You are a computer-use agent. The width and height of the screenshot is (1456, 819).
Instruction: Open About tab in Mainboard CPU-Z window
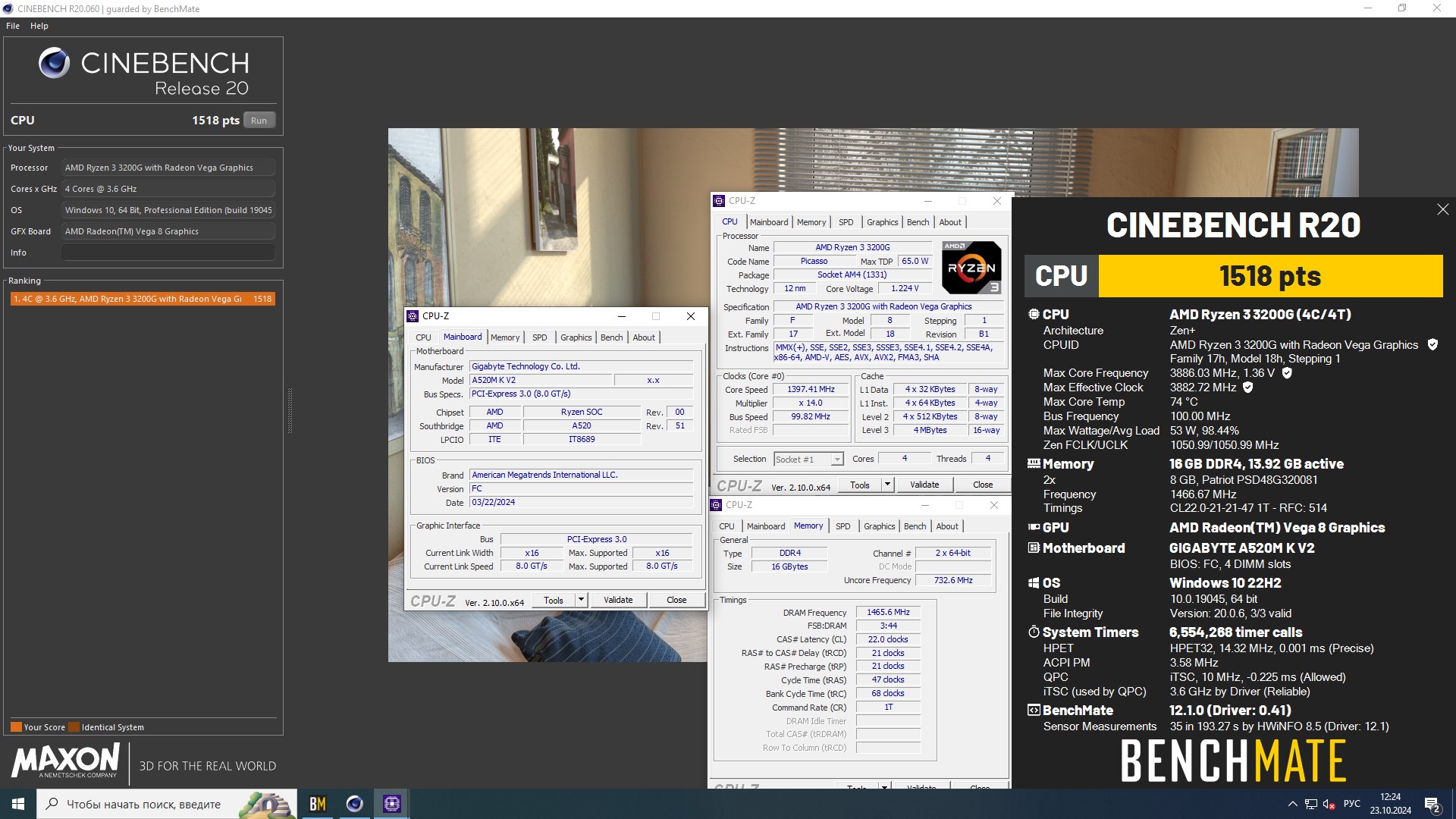[x=644, y=337]
